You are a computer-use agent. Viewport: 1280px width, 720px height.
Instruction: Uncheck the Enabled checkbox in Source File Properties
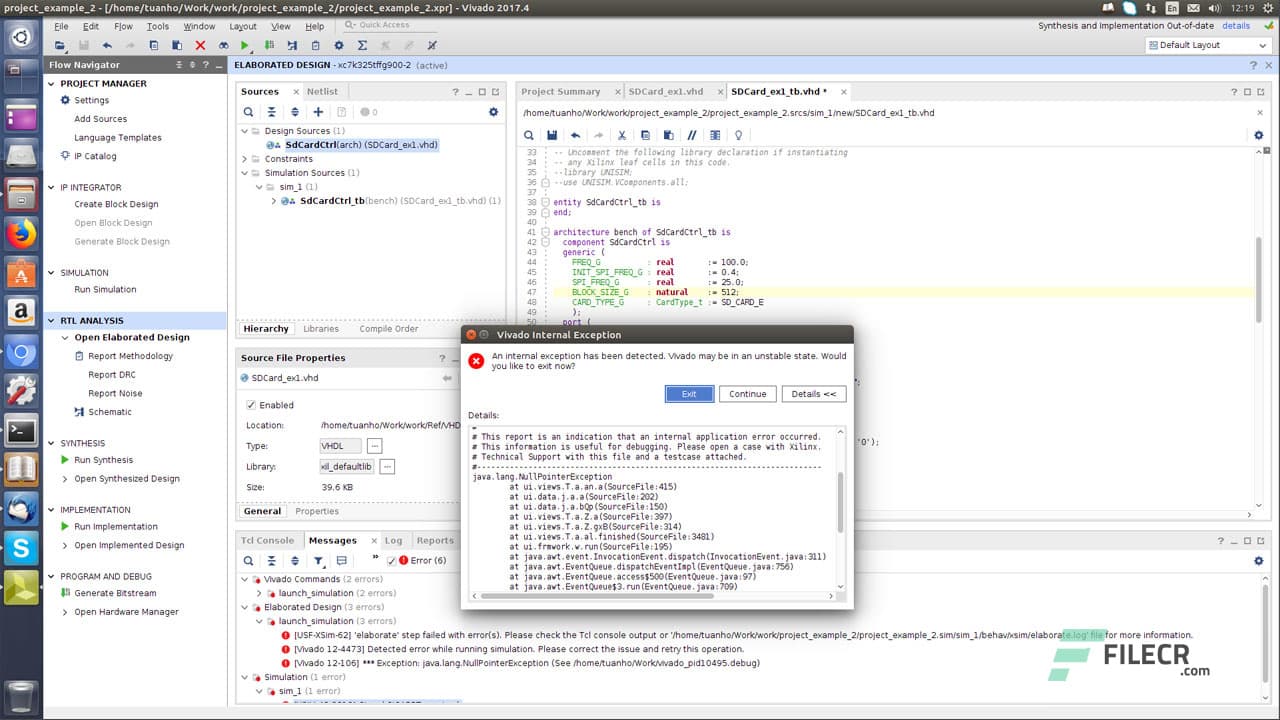point(249,405)
